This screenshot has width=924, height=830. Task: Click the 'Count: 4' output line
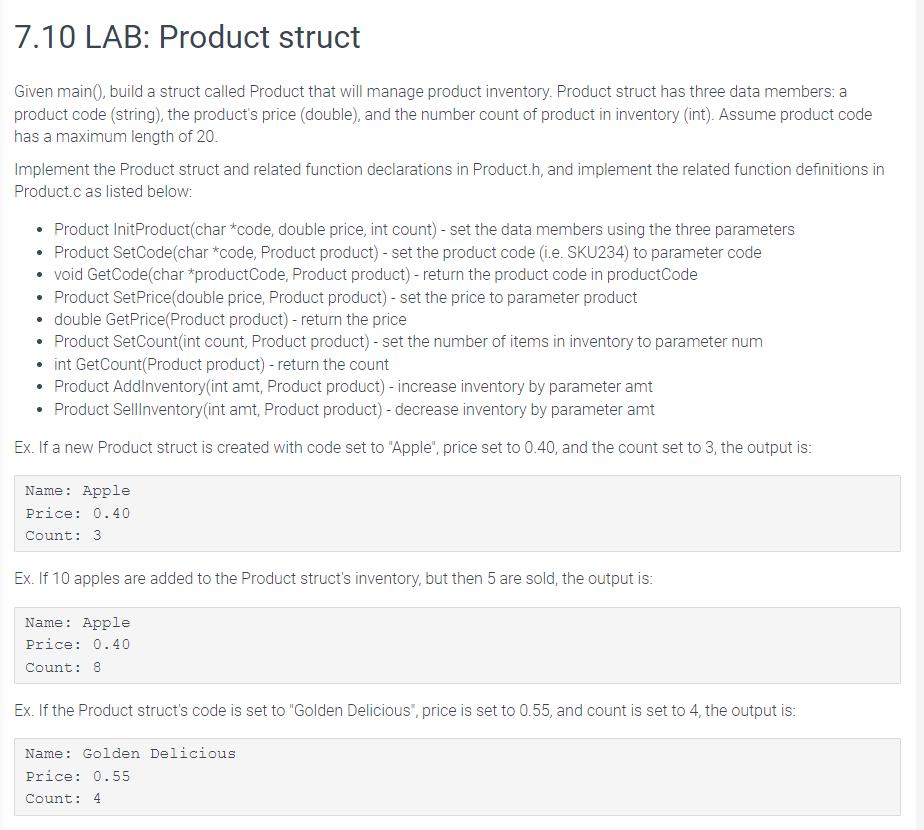63,799
